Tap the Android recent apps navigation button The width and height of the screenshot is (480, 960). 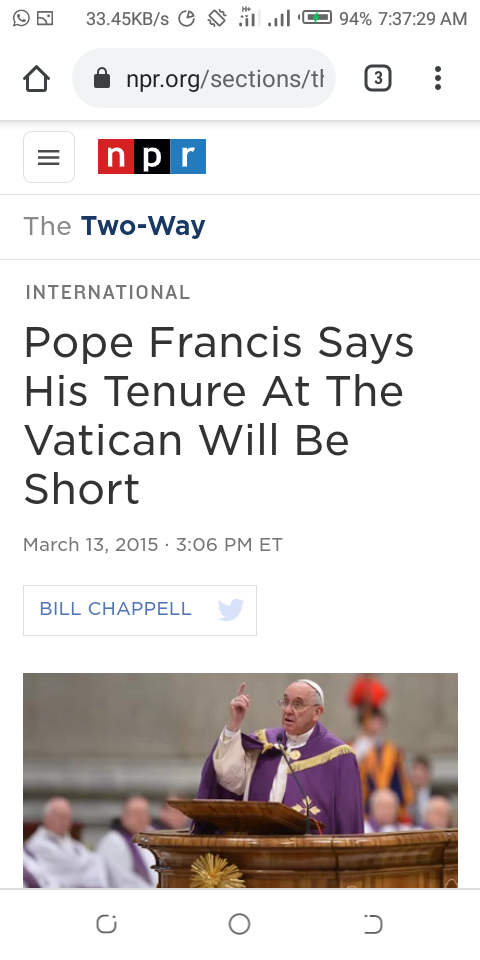tap(107, 924)
